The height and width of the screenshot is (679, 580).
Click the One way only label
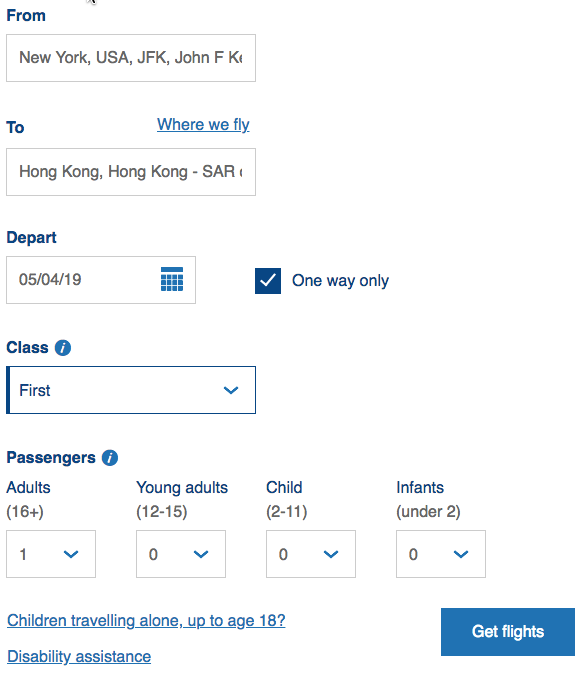(x=340, y=281)
